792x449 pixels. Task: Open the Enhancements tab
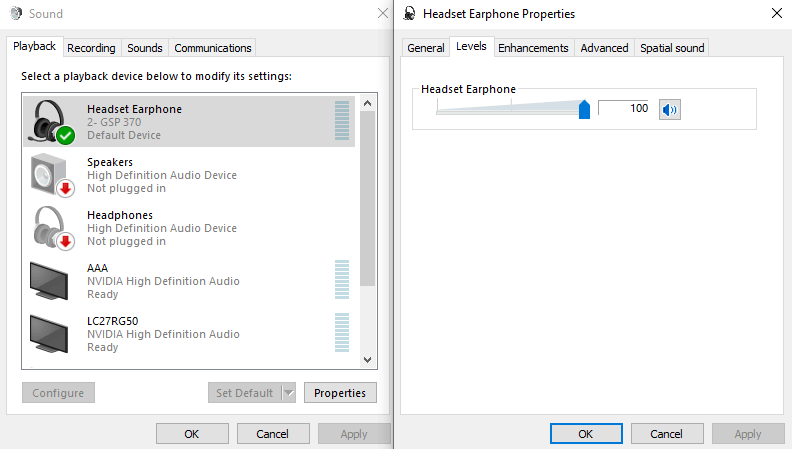(x=533, y=48)
